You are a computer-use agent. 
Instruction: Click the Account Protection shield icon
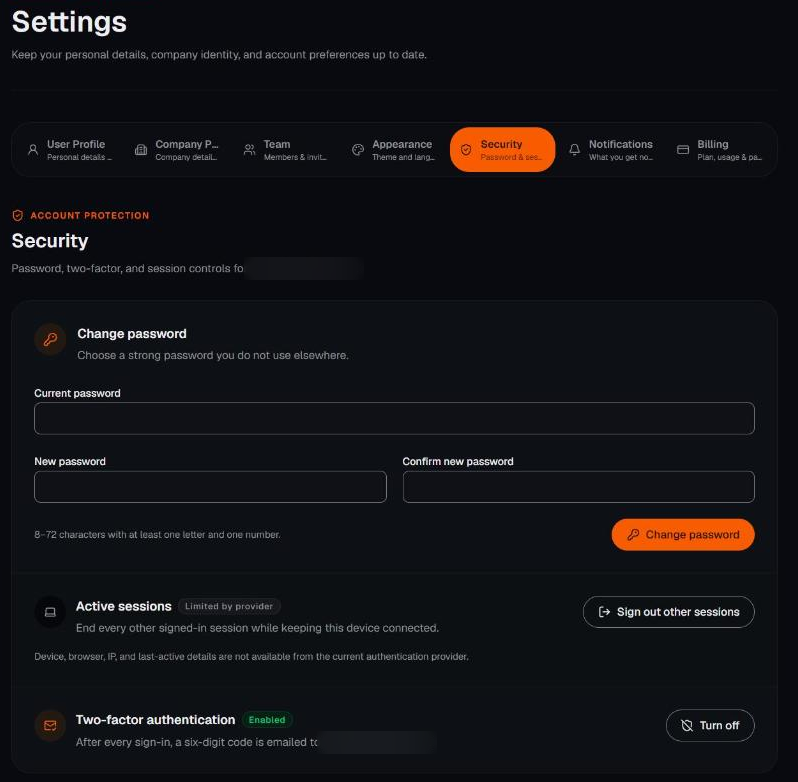[x=18, y=216]
